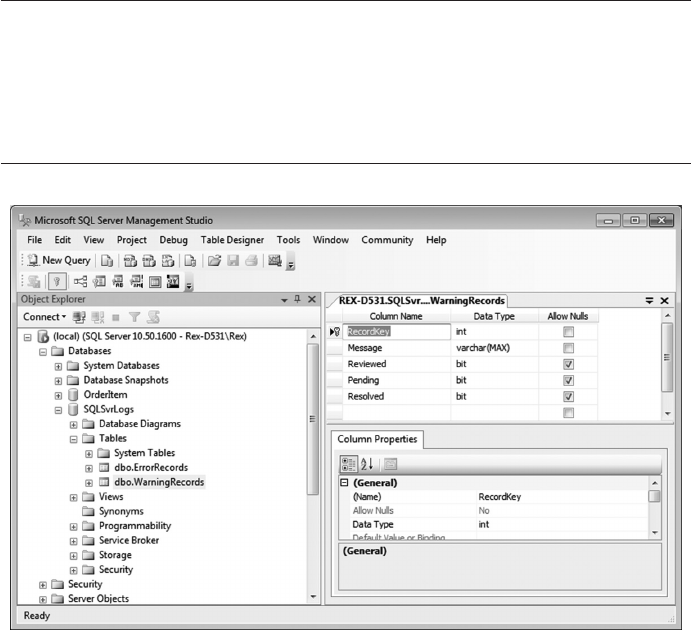
Task: Open the Debug menu
Action: coord(173,240)
